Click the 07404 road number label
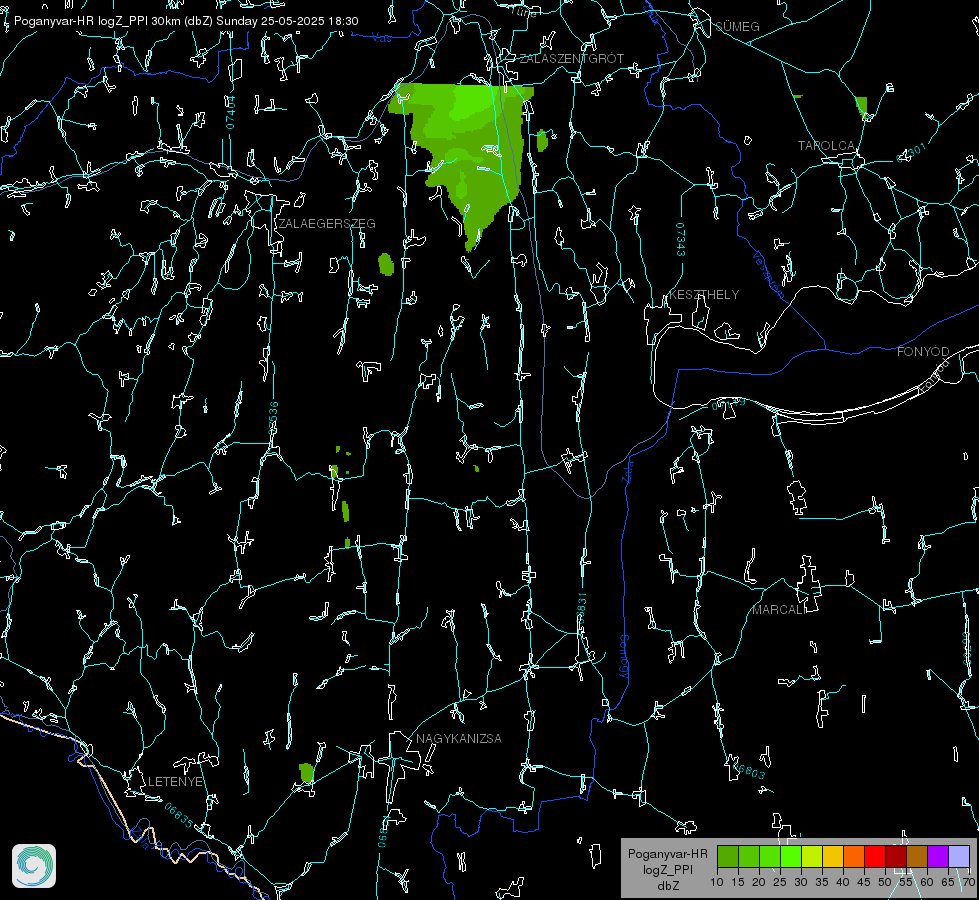Screen dimensions: 979x900 pos(230,112)
